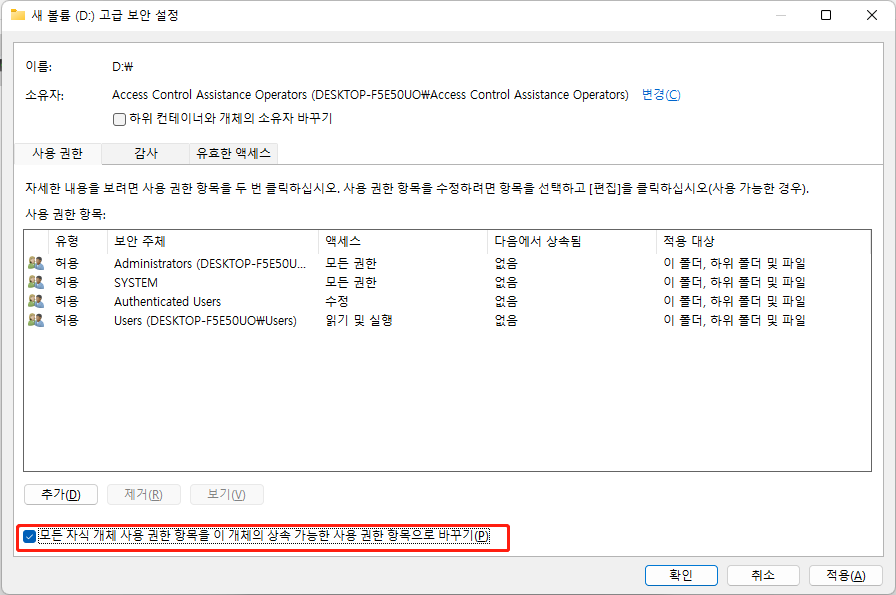The width and height of the screenshot is (896, 595).
Task: Click the user-group icon beside Users entry
Action: coord(34,320)
